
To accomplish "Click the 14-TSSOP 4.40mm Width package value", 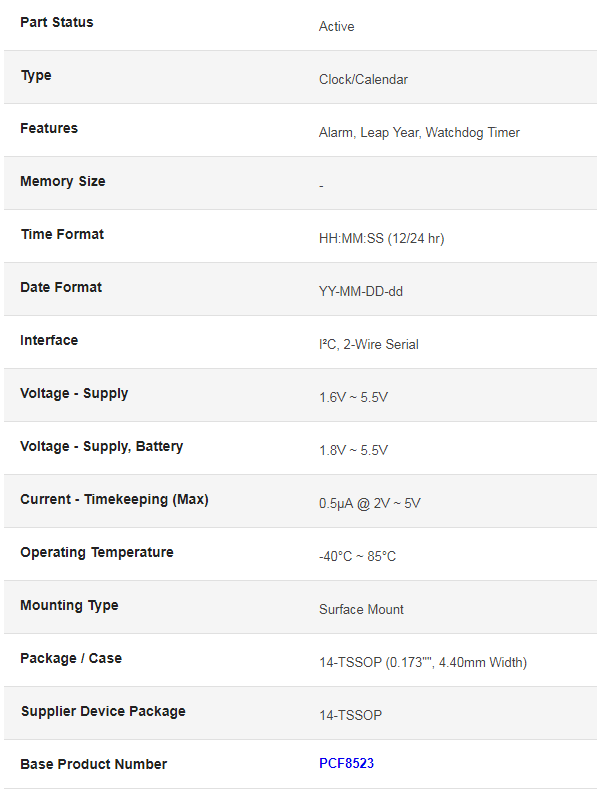I will (423, 662).
